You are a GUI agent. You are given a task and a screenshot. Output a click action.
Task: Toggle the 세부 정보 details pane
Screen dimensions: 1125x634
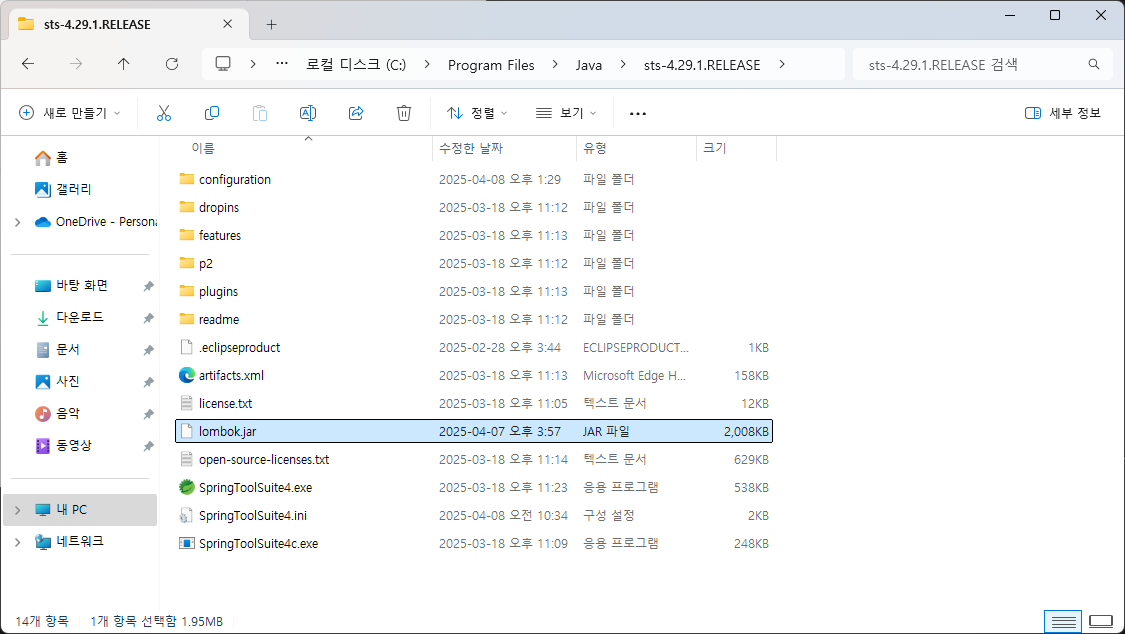(x=1063, y=113)
